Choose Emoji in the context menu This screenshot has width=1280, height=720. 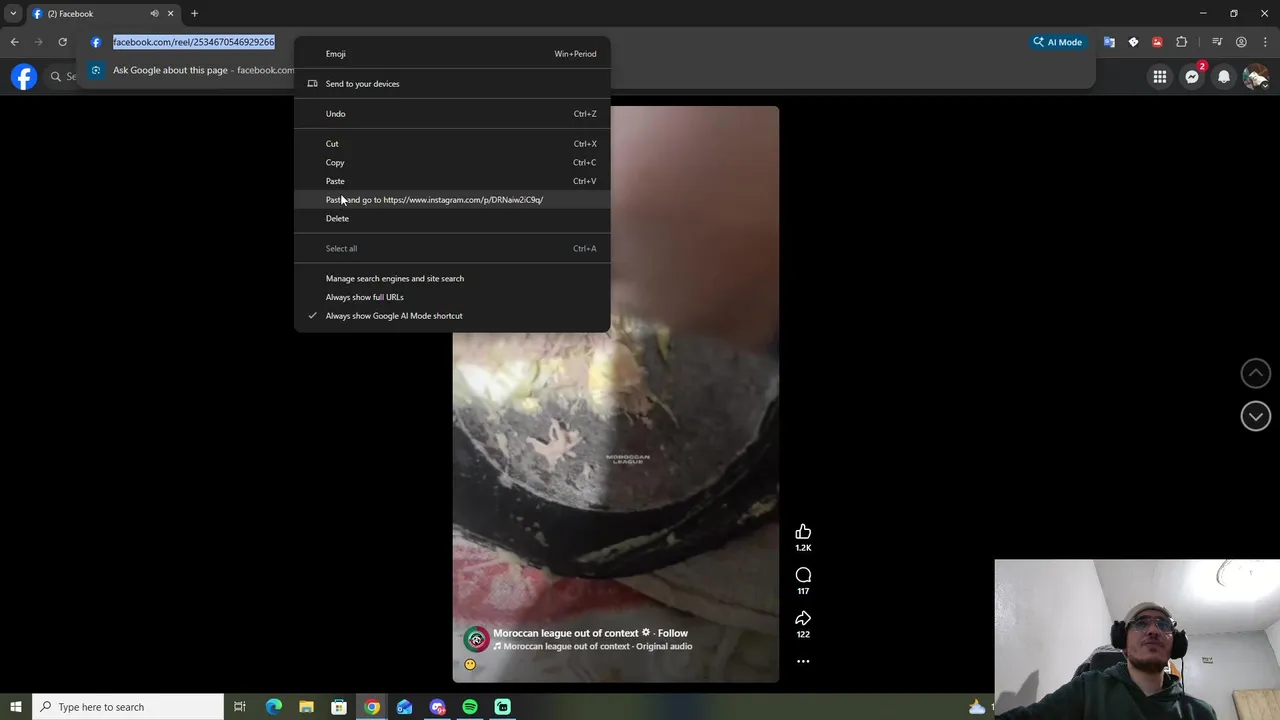coord(452,54)
